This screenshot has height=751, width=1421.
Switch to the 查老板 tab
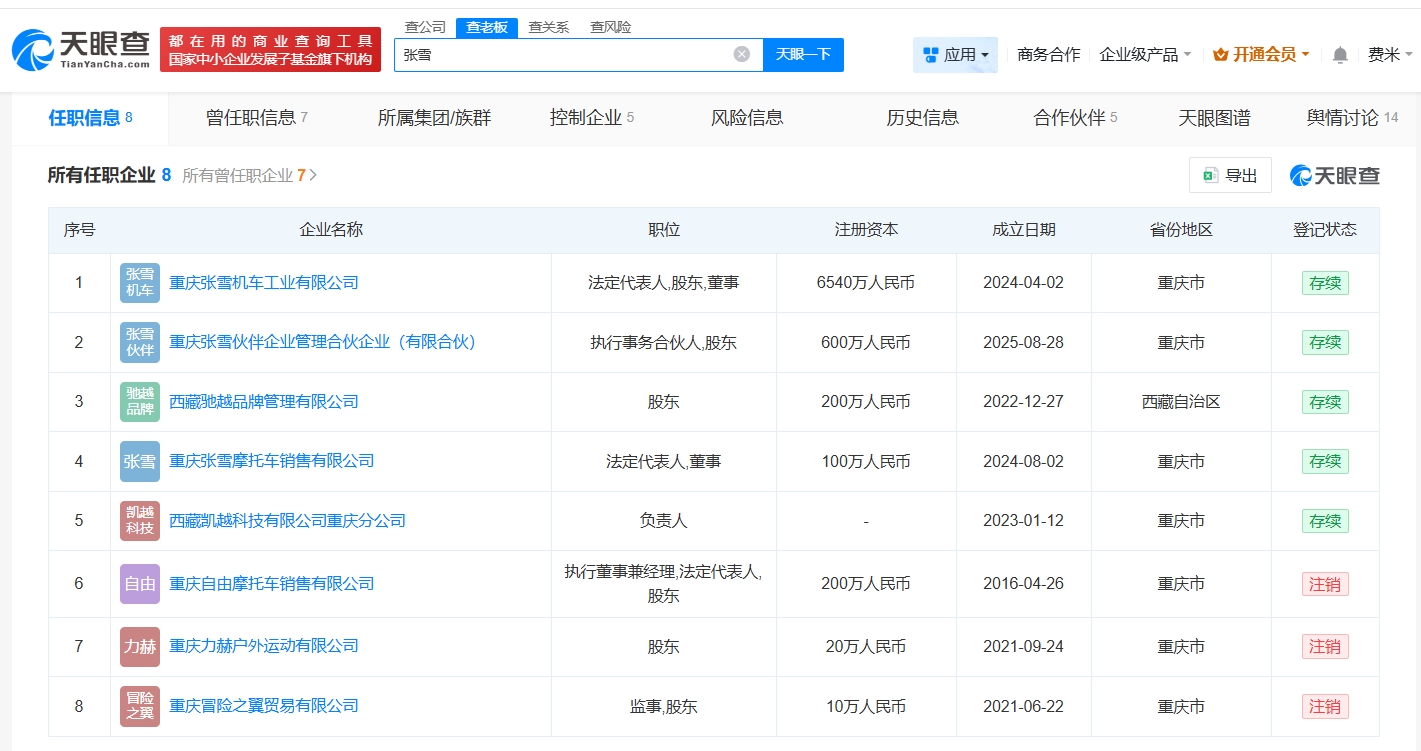pos(485,27)
